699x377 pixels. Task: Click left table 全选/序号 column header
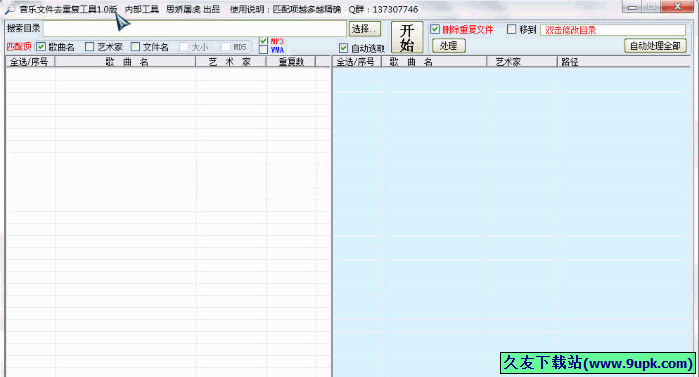point(30,62)
